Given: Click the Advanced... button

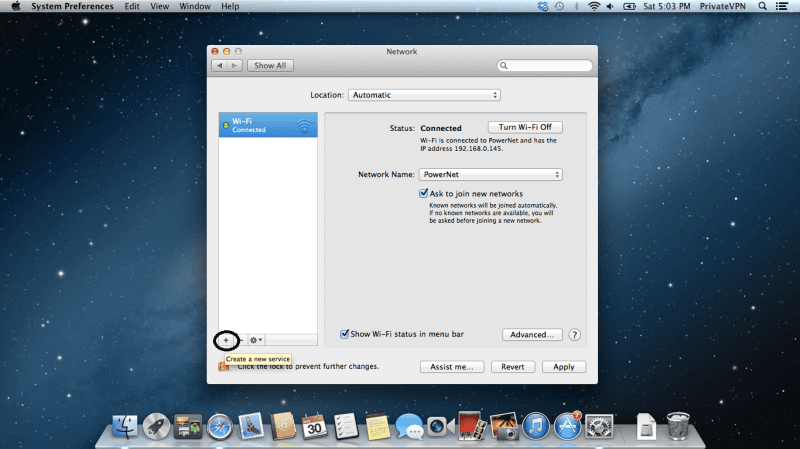Looking at the screenshot, I should pos(532,335).
